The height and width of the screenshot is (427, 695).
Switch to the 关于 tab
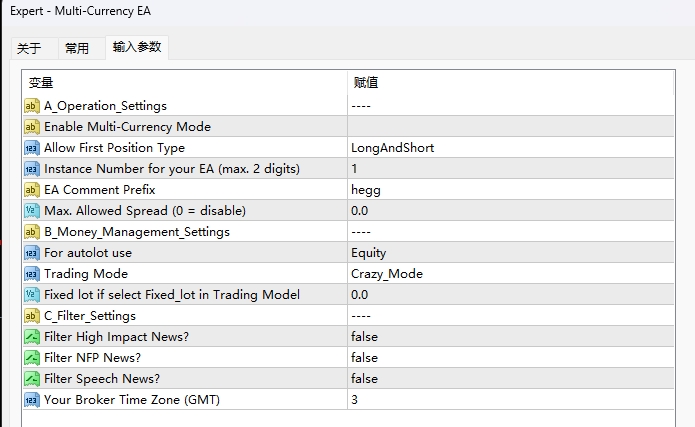click(30, 48)
